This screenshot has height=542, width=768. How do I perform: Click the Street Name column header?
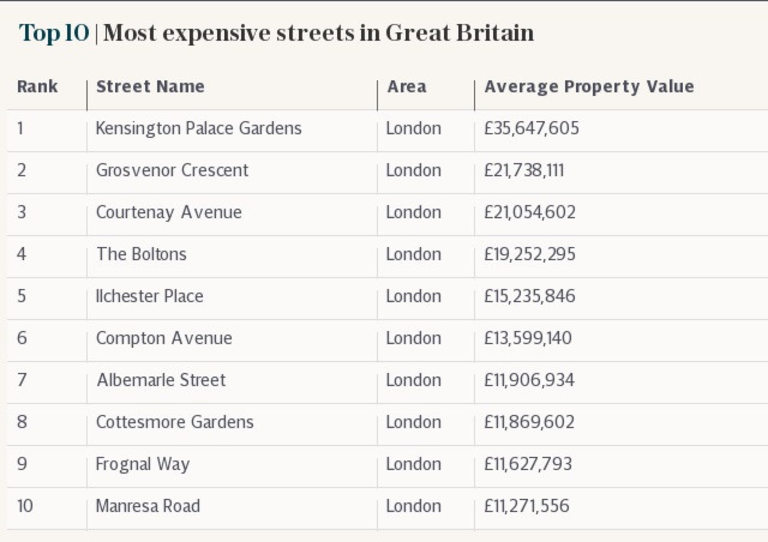tap(150, 87)
